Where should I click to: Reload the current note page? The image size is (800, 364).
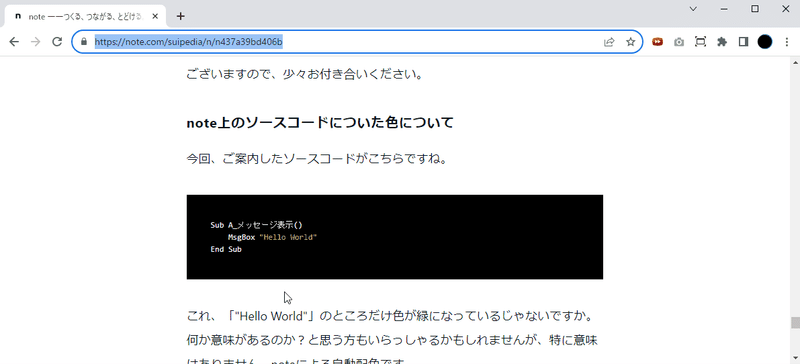(57, 42)
